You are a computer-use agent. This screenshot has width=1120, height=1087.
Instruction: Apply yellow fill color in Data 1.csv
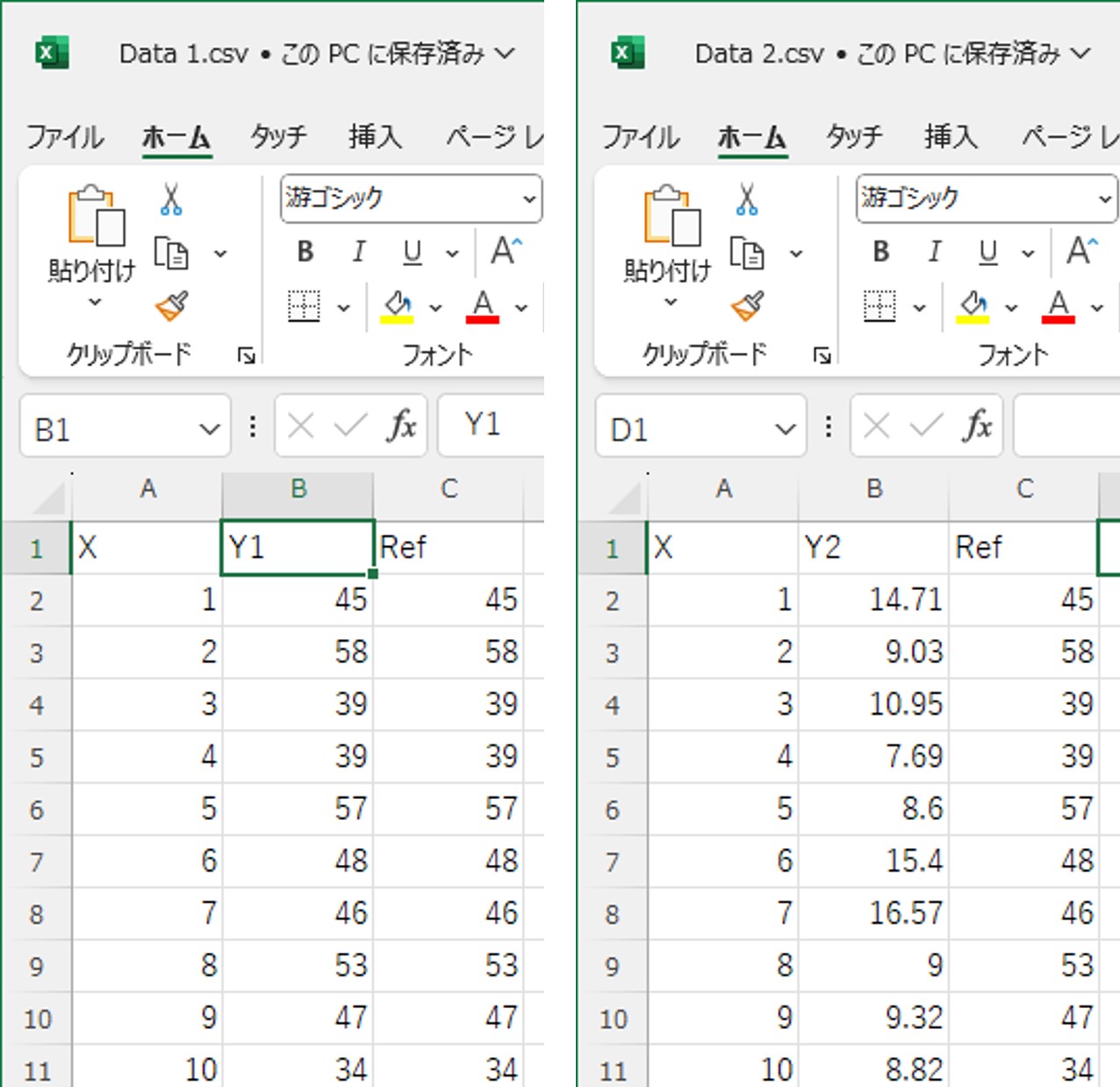pyautogui.click(x=397, y=306)
